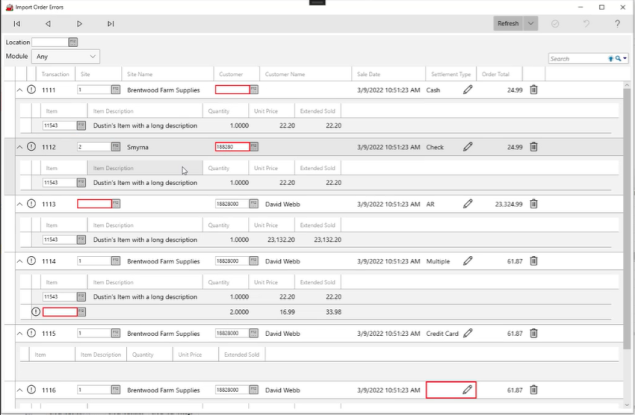Edit the Check settlement type for transaction 1112
The width and height of the screenshot is (635, 415).
[x=467, y=147]
